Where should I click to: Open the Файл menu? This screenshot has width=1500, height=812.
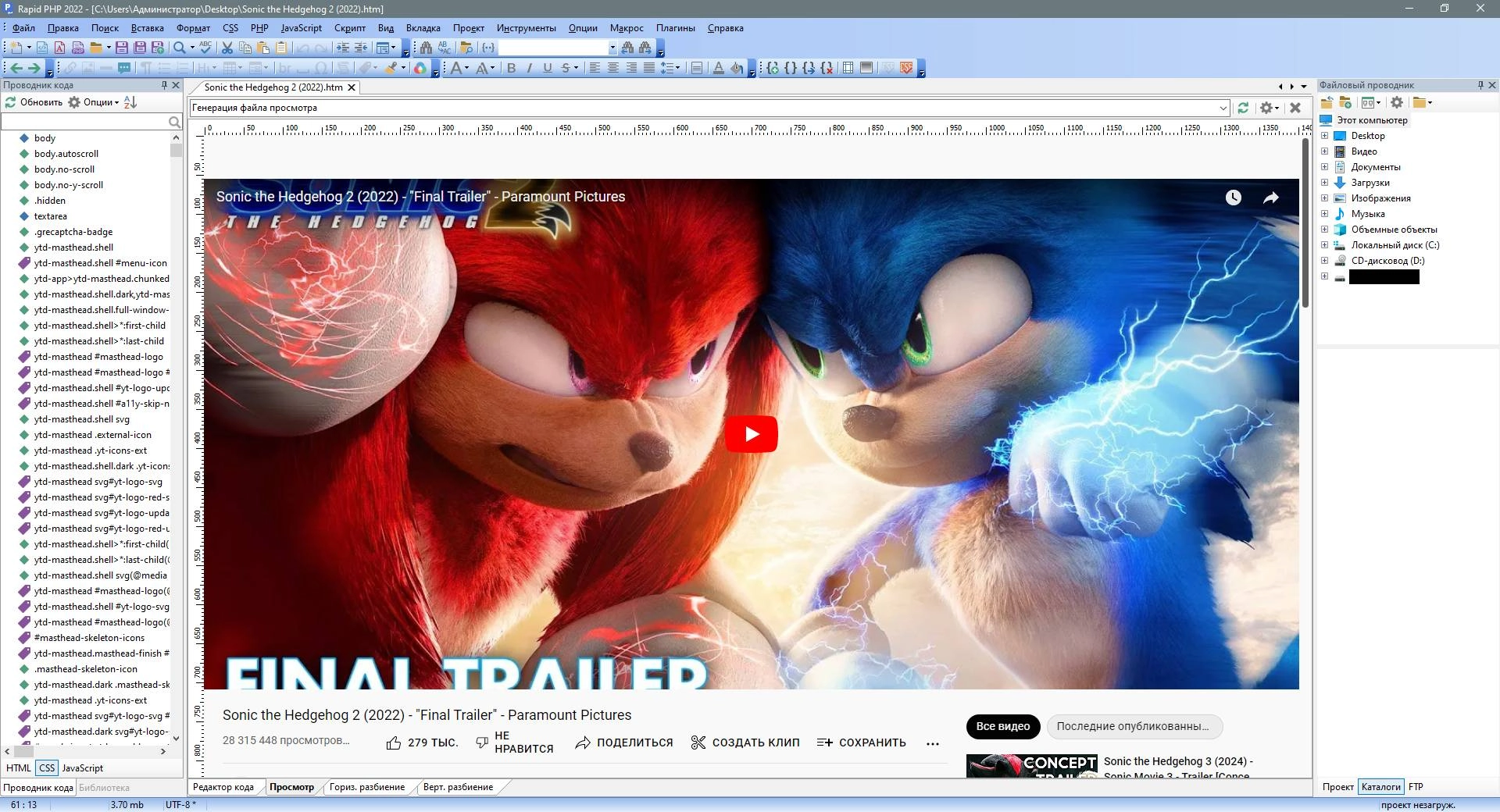click(x=23, y=28)
